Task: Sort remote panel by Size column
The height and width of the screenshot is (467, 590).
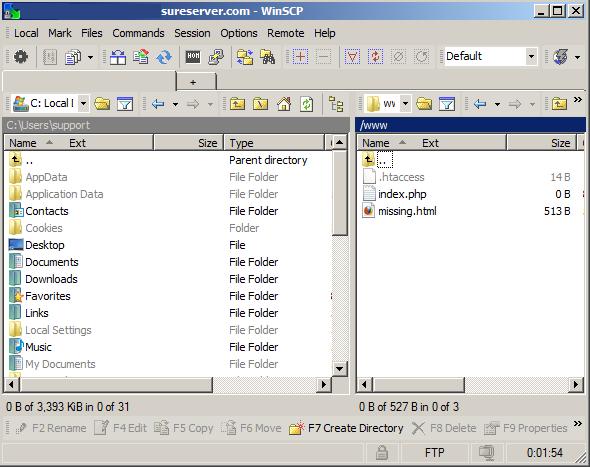Action: pos(541,143)
